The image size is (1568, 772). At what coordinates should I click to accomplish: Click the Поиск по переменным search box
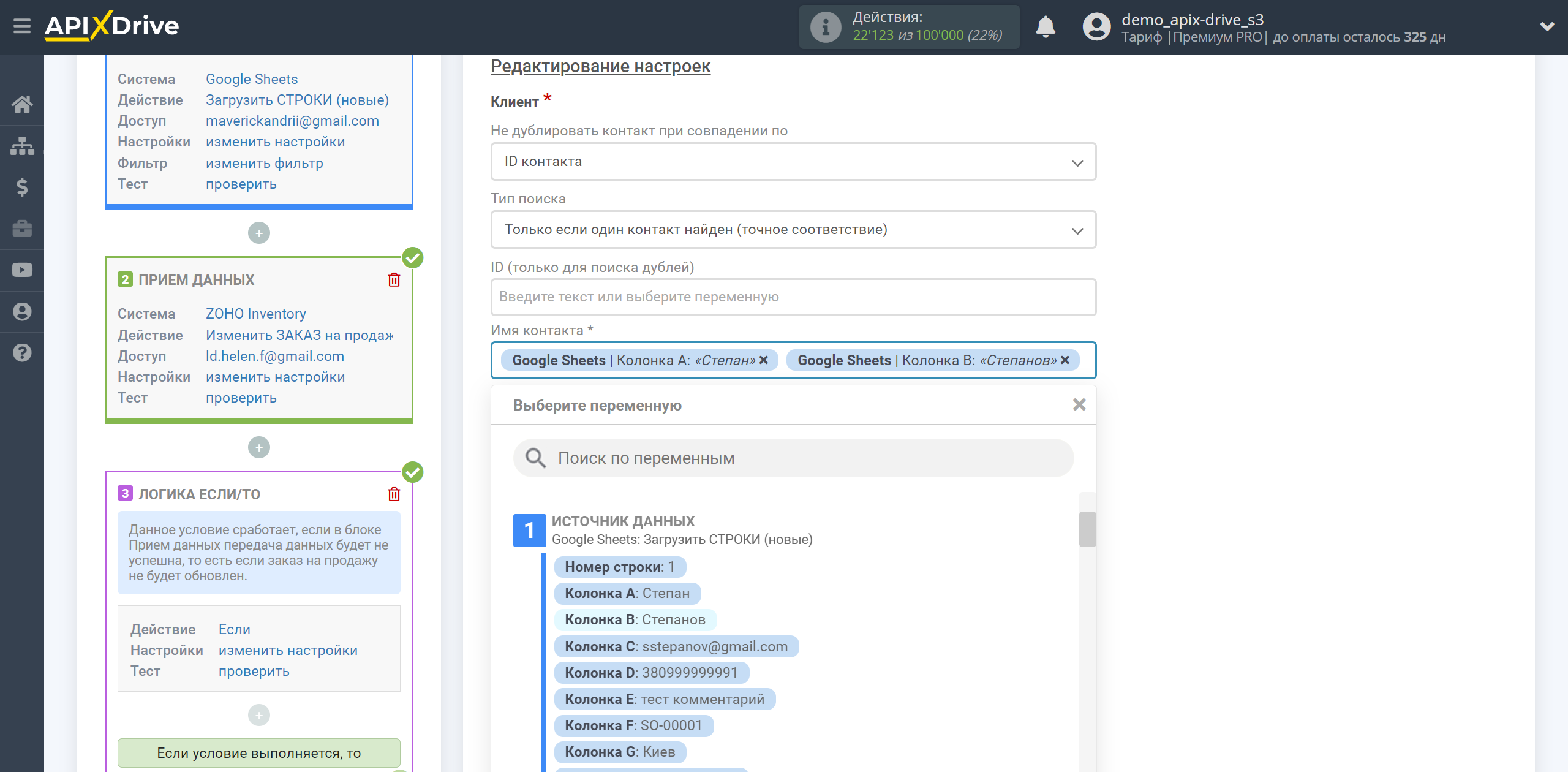coord(793,458)
